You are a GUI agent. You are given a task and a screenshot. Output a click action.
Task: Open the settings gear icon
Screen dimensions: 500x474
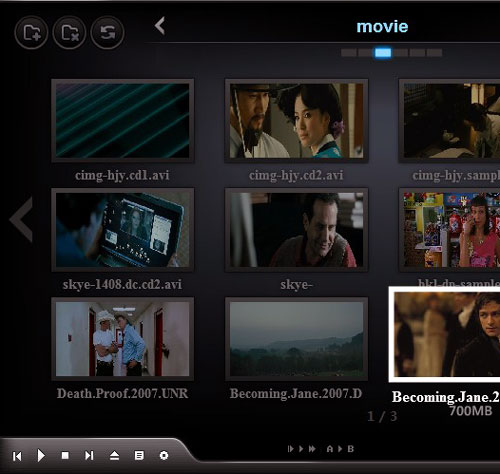[164, 455]
